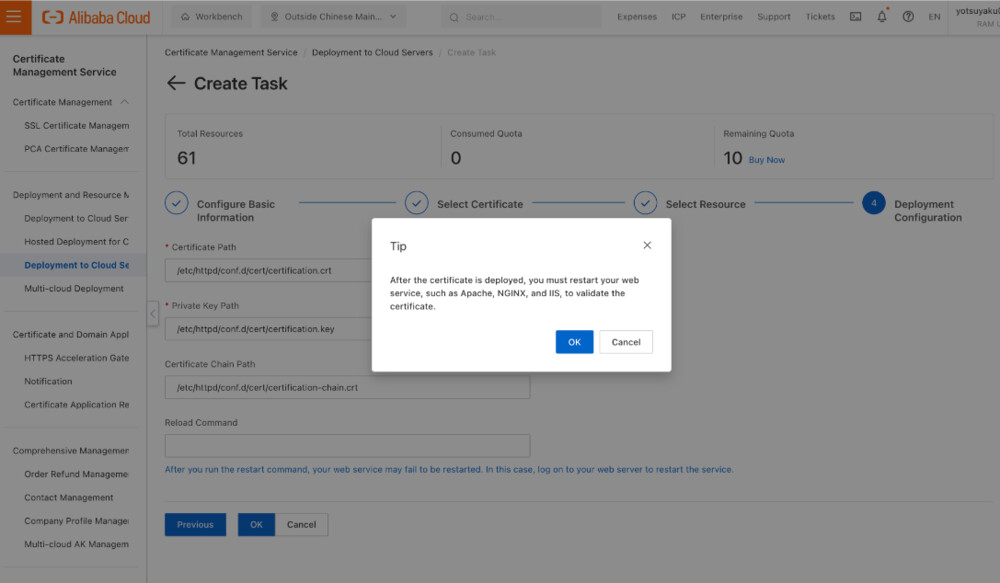Open the console terminal icon
The height and width of the screenshot is (583, 1000).
(855, 17)
